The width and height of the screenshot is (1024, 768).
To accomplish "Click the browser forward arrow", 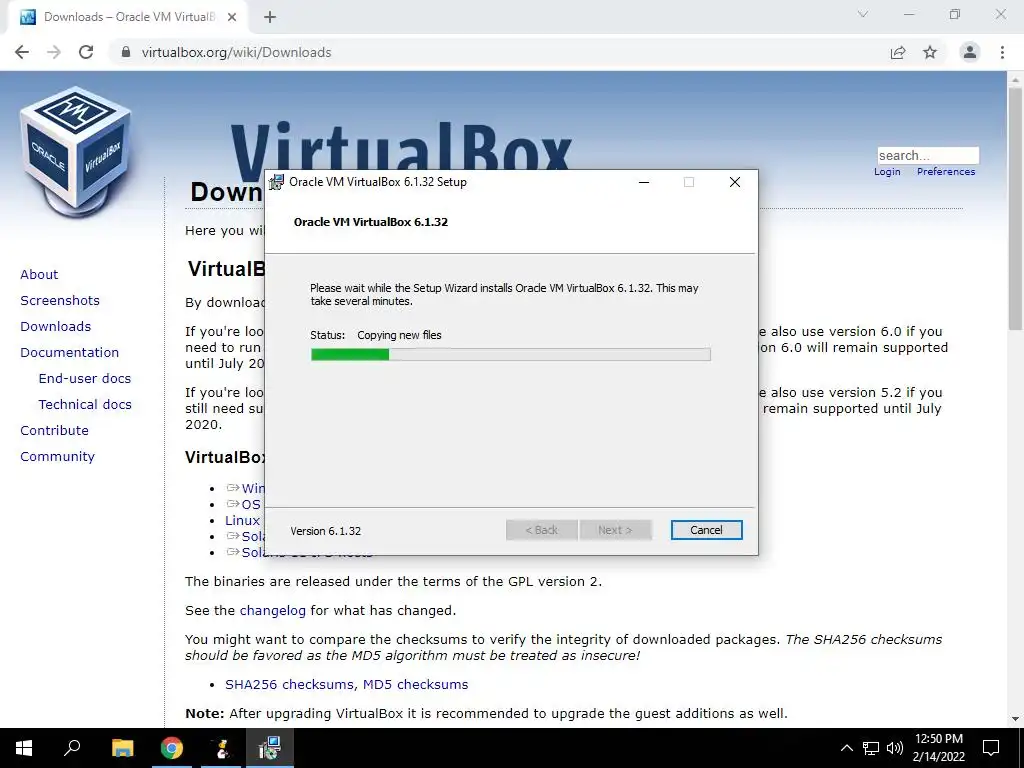I will (54, 52).
